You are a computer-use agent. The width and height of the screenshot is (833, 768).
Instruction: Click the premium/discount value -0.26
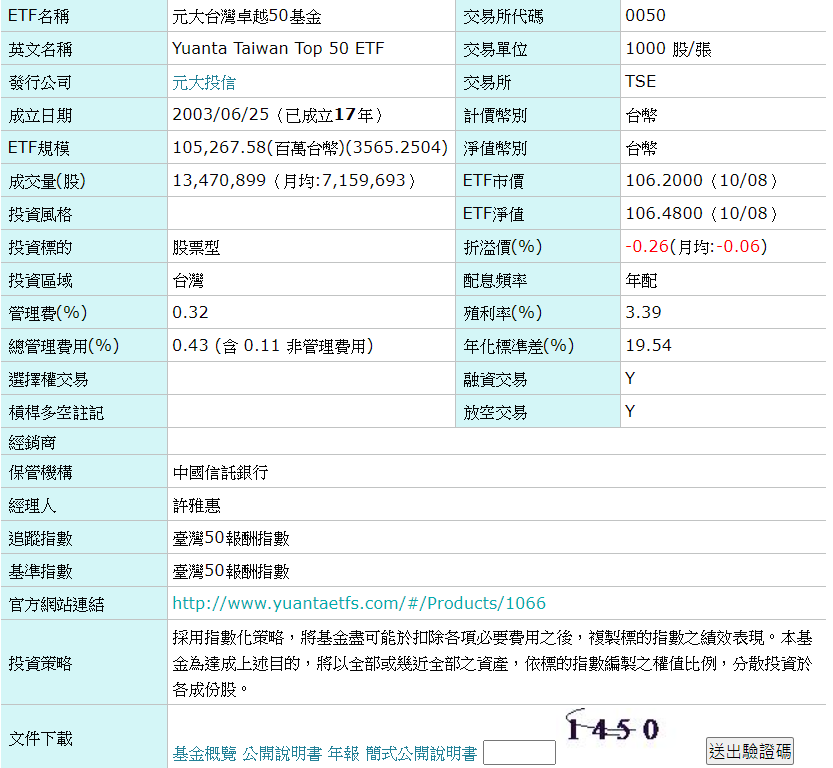click(647, 246)
